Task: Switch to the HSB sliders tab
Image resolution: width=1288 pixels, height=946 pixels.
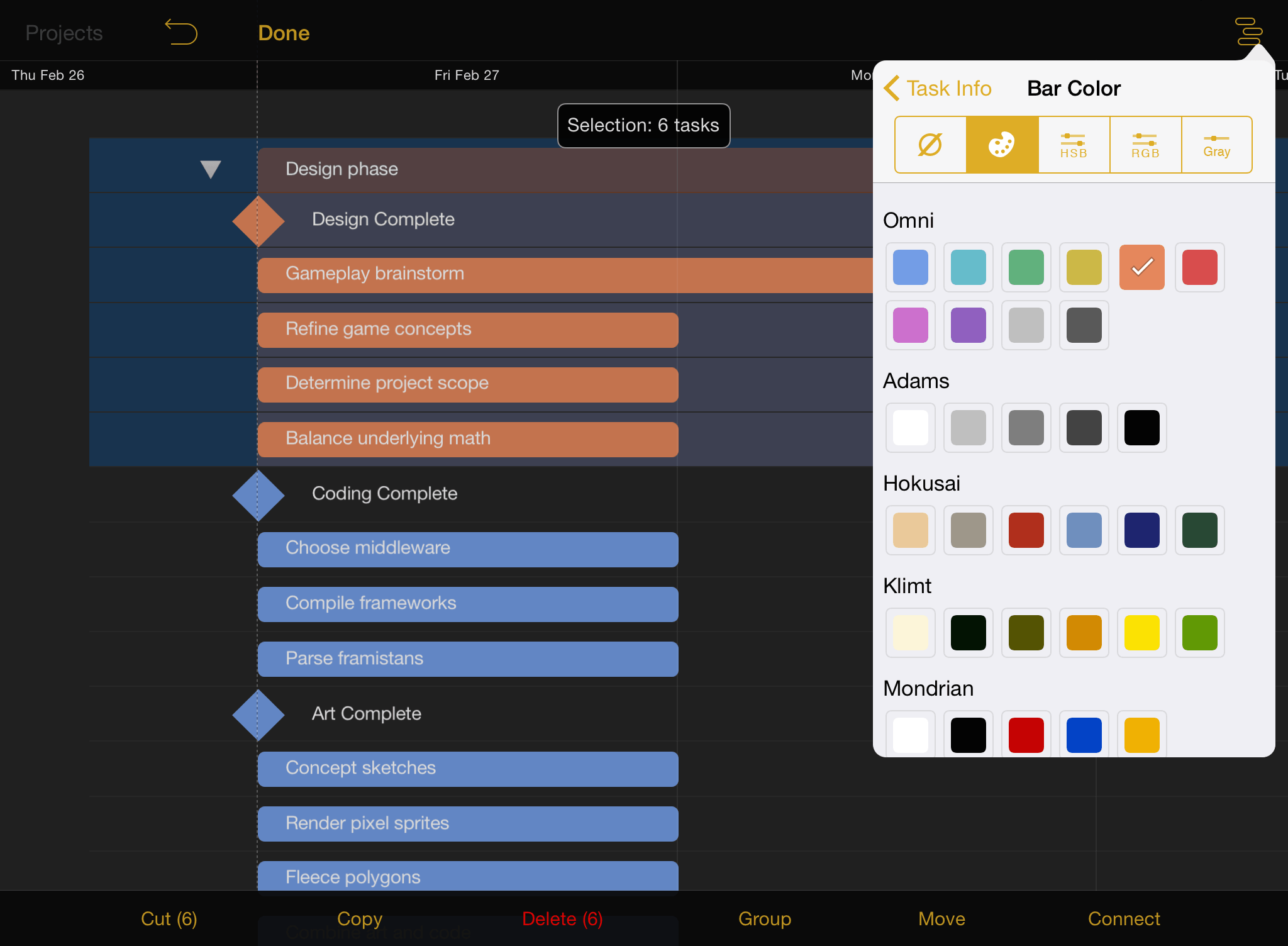Action: pyautogui.click(x=1074, y=145)
